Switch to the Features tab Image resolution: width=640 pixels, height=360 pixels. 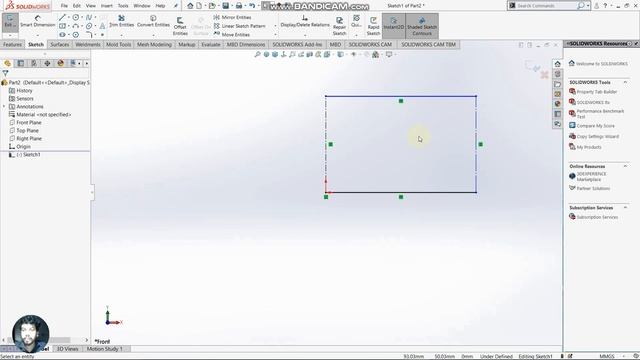(x=12, y=44)
